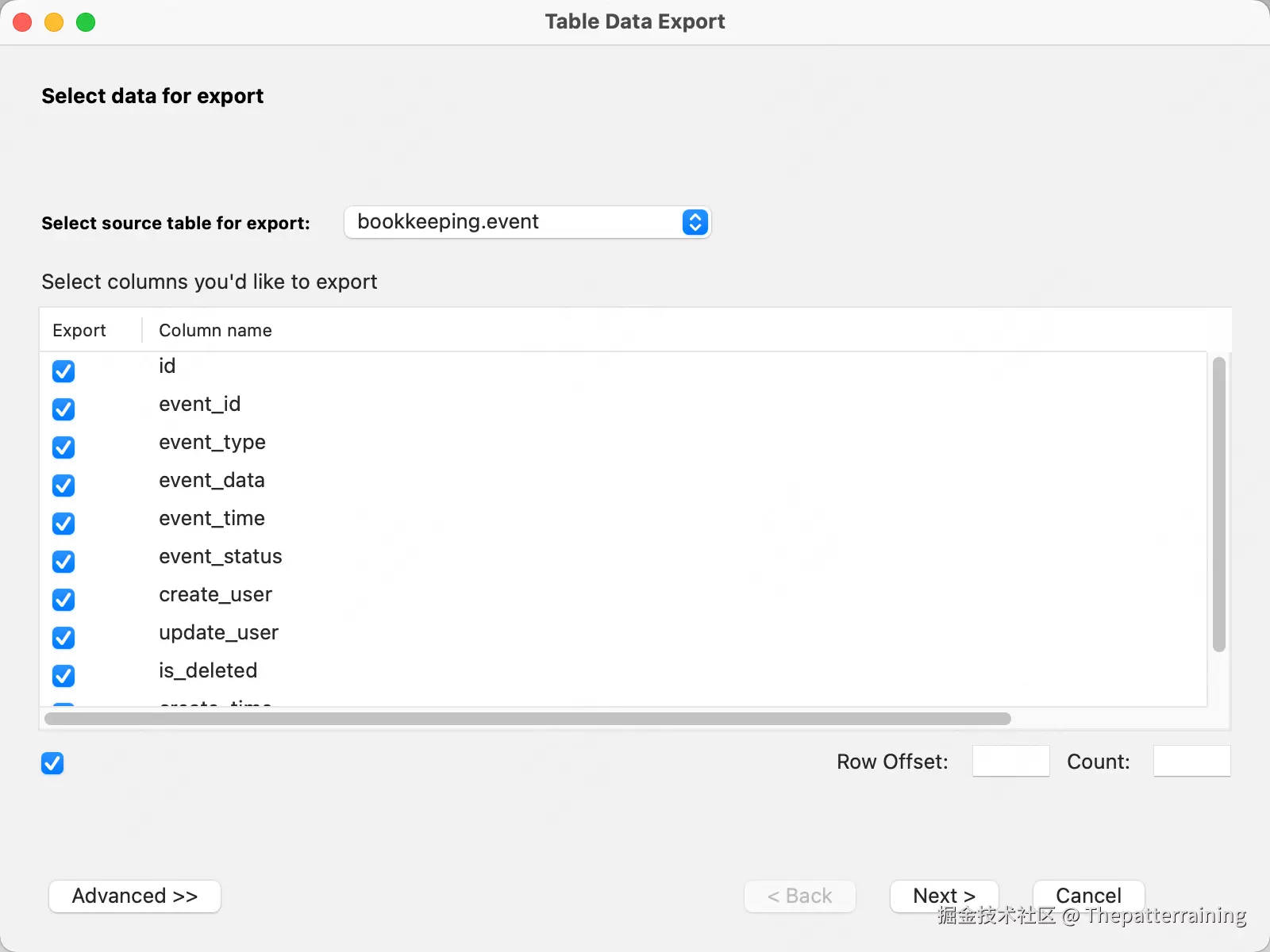The image size is (1270, 952).
Task: Uncheck create_user column checkbox
Action: [x=63, y=600]
